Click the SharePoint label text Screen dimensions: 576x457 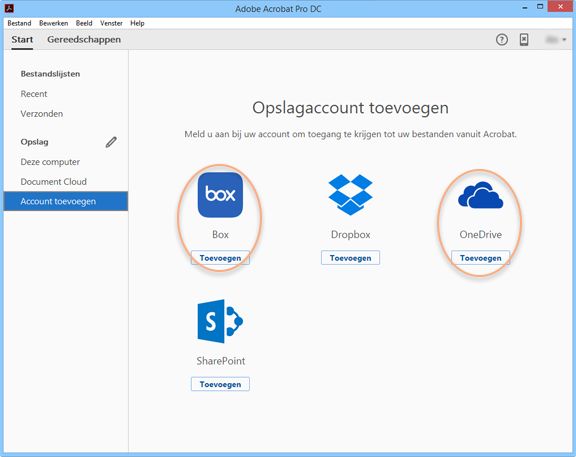[x=220, y=361]
